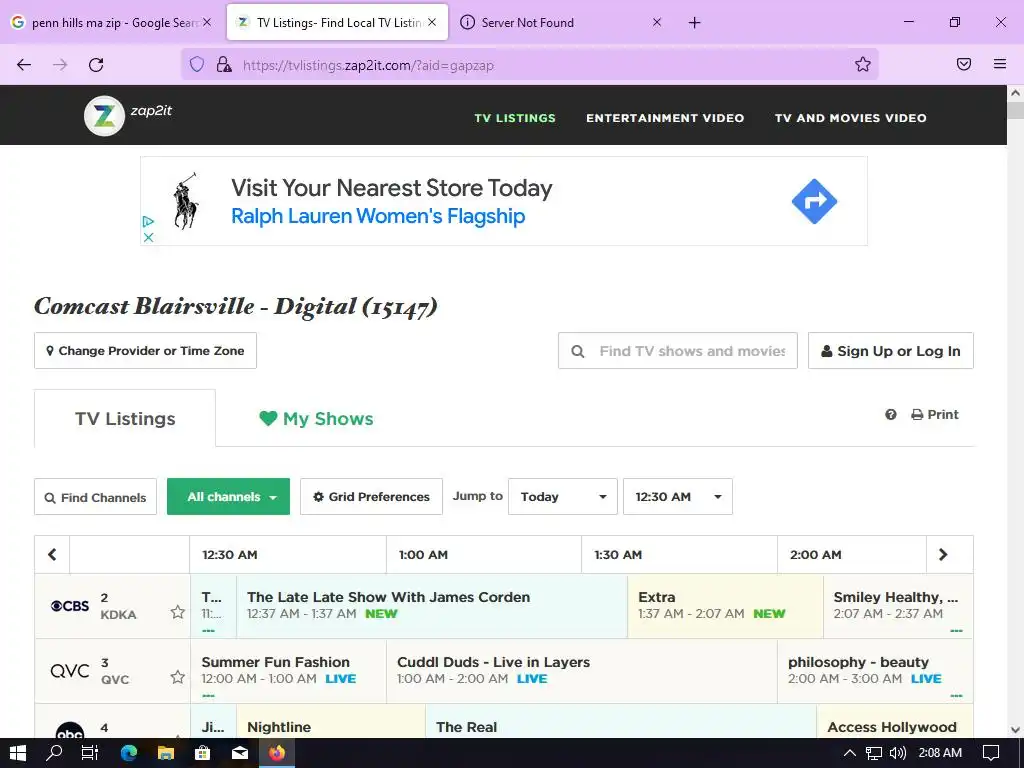Click the help question mark icon
The width and height of the screenshot is (1024, 768).
coord(891,415)
